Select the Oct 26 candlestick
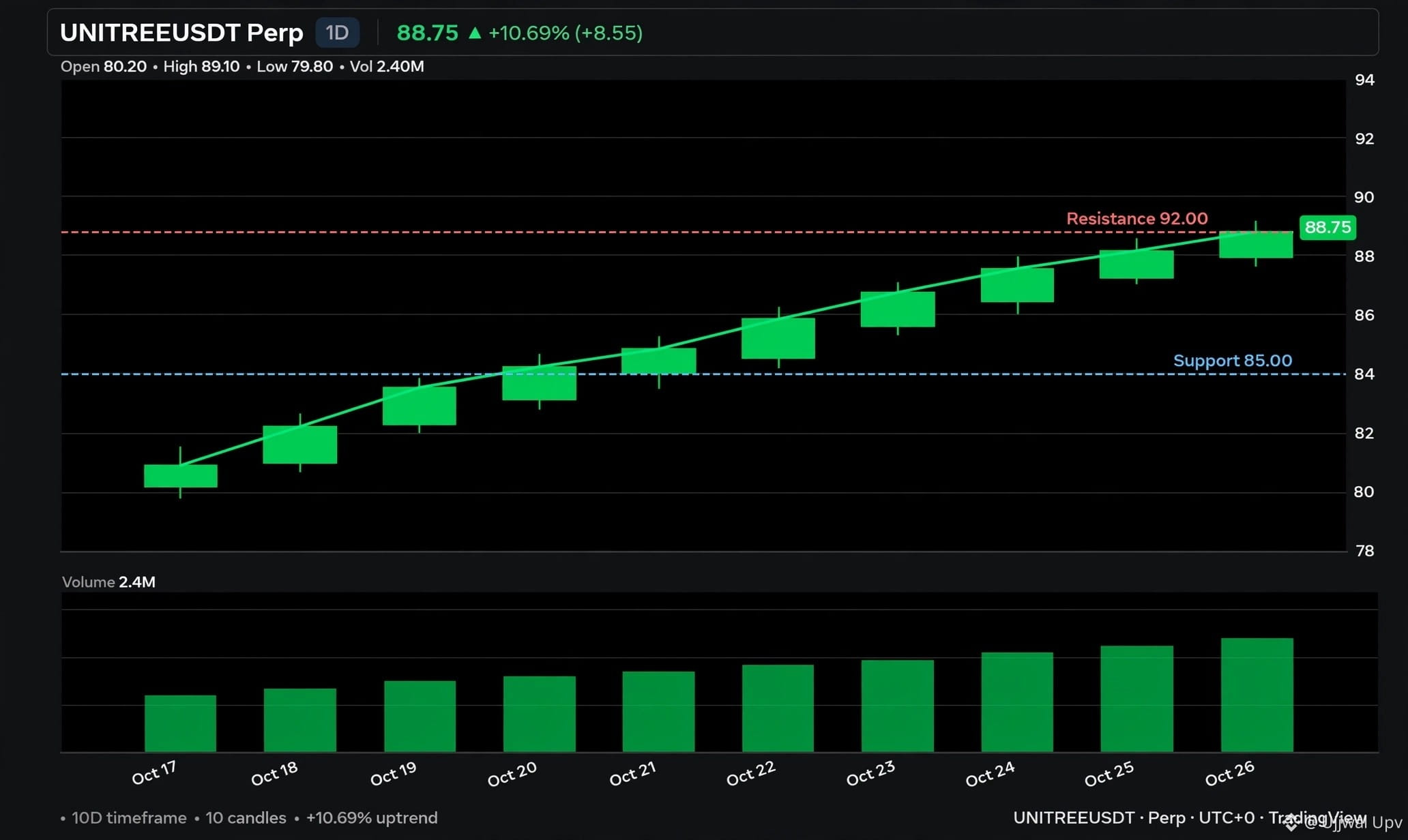Screen dimensions: 1408x840 (1256, 244)
